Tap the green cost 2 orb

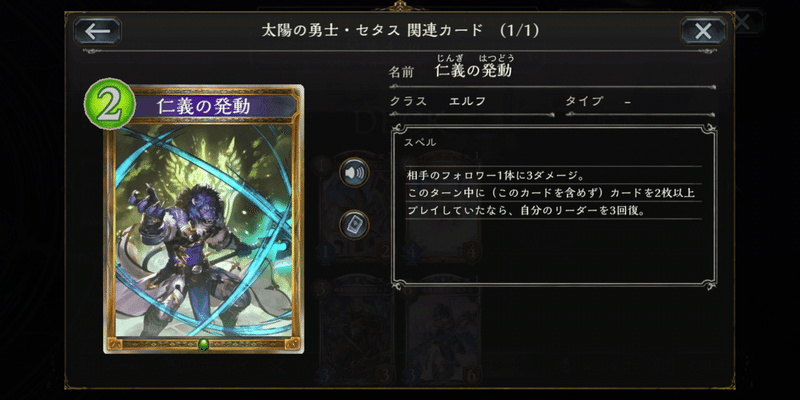[x=109, y=104]
